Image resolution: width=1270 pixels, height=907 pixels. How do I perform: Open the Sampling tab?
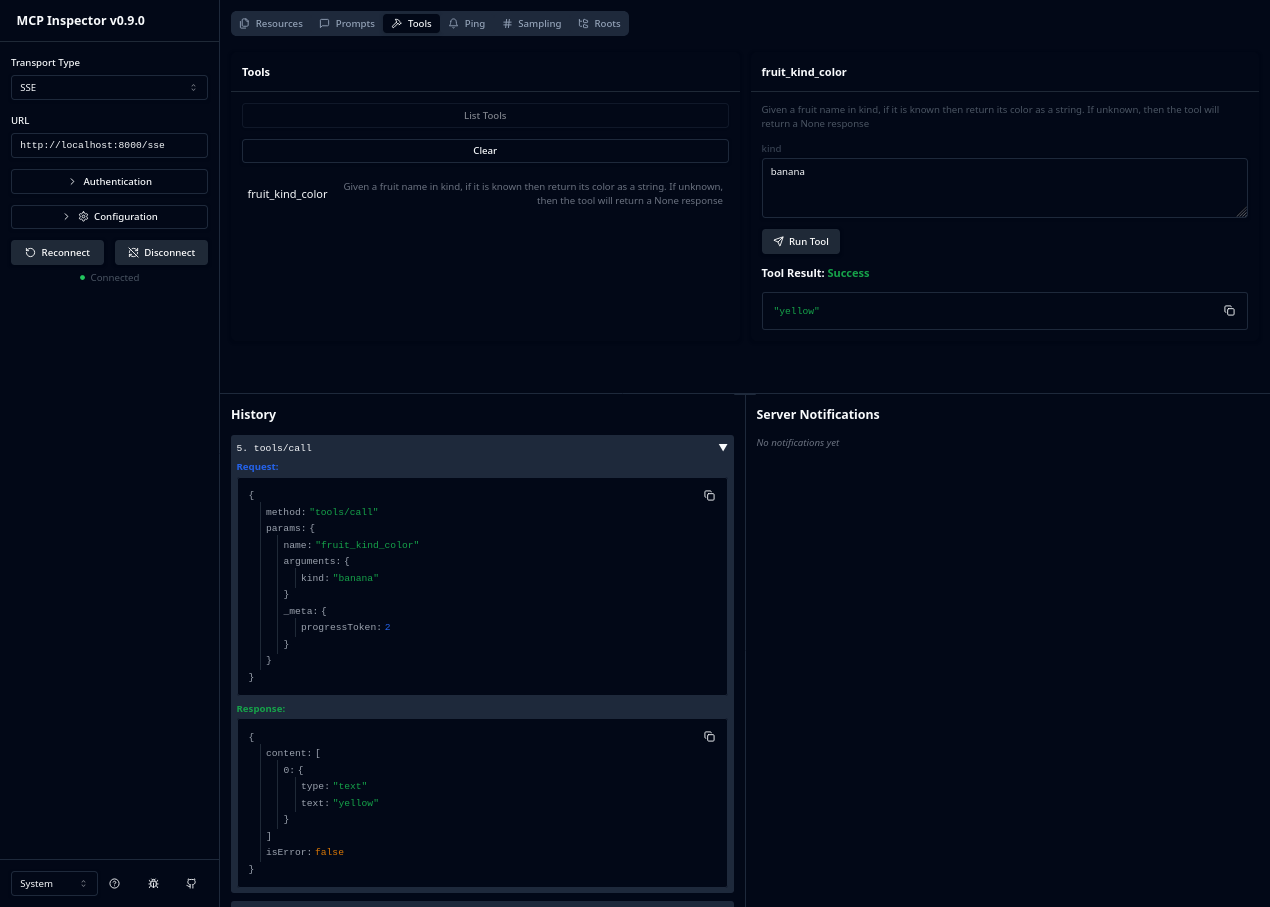click(x=532, y=23)
